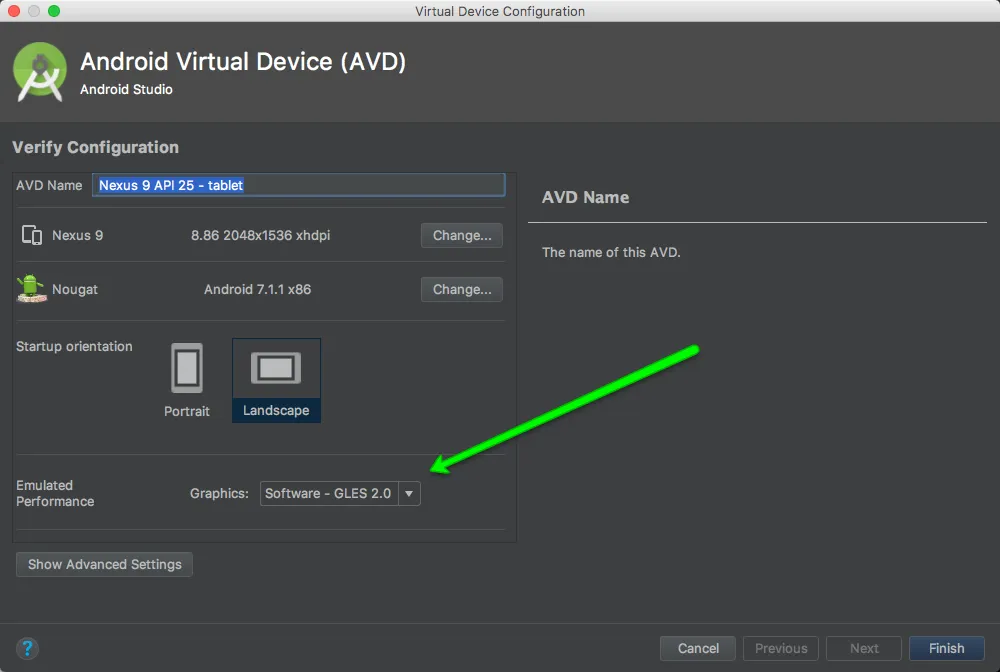
Task: Focus the AVD Name input field
Action: pos(298,185)
